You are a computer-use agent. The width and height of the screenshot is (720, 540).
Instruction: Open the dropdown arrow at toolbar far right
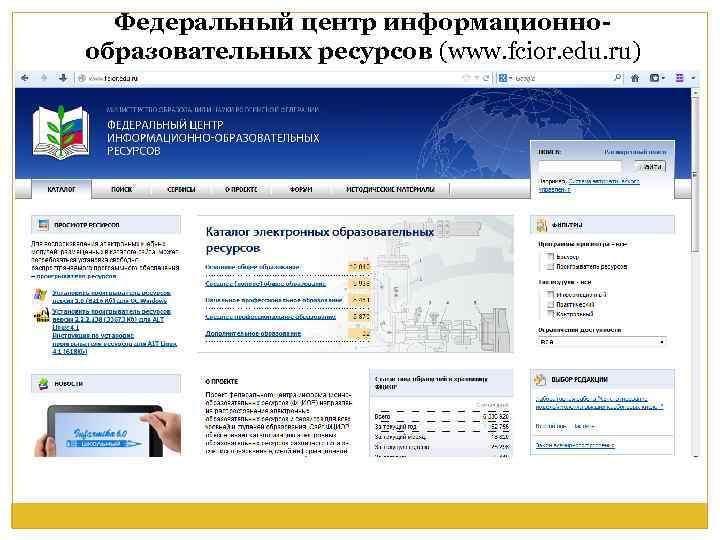coord(693,78)
